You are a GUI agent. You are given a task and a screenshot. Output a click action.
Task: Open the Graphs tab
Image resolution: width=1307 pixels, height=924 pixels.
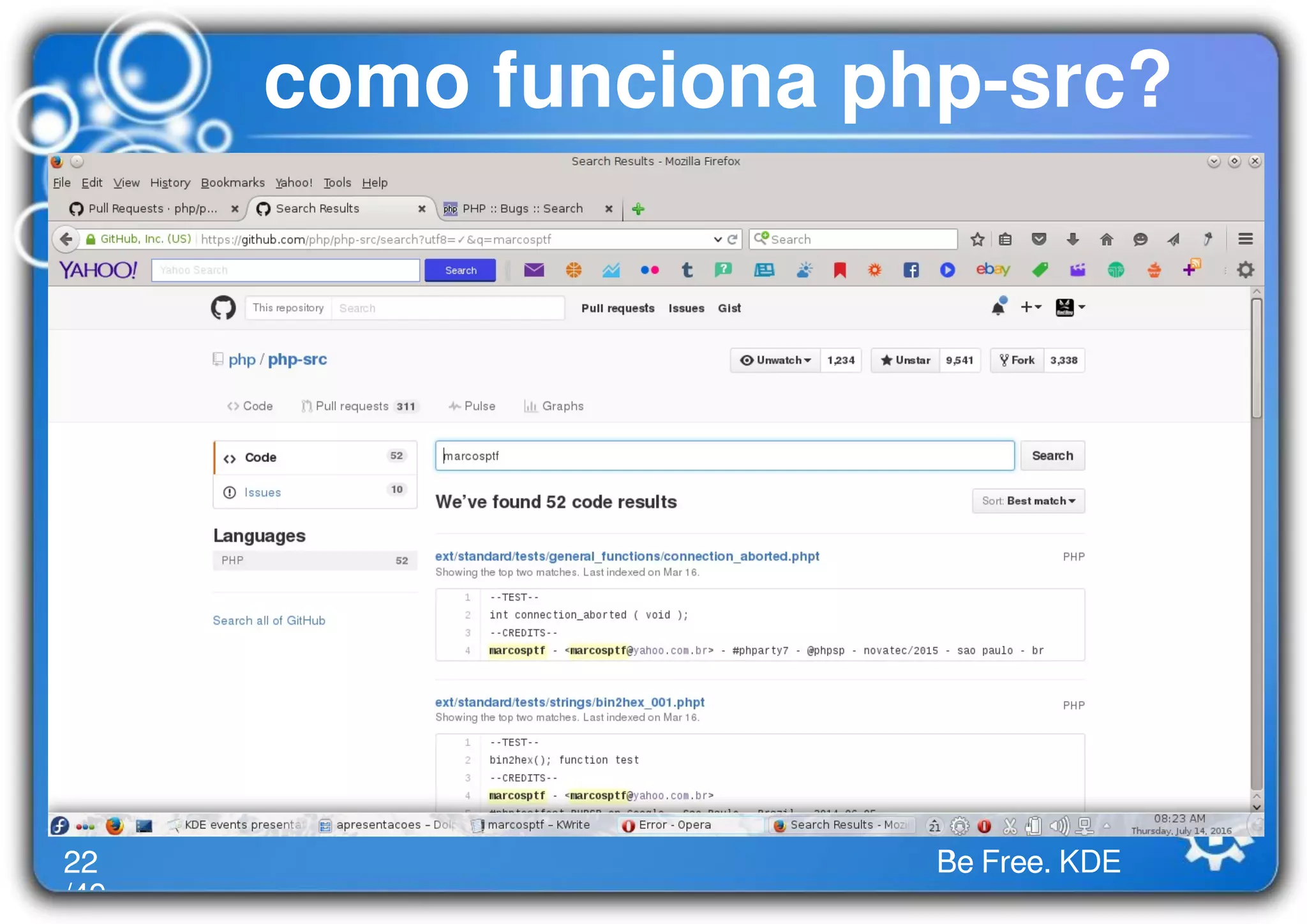[x=554, y=406]
